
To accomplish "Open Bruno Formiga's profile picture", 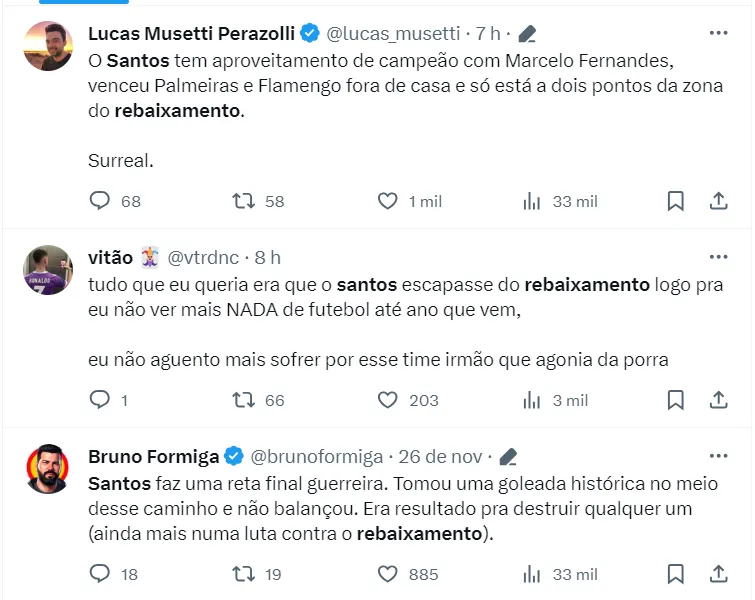I will coord(48,469).
